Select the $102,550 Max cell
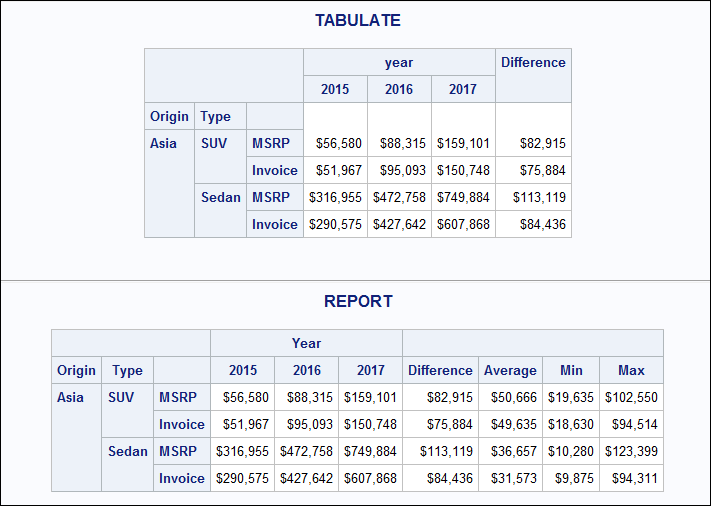The width and height of the screenshot is (711, 506). point(631,397)
